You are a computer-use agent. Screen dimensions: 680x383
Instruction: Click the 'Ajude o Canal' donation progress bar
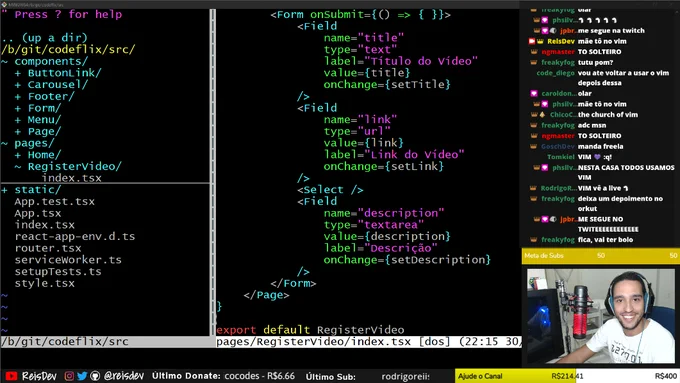[x=567, y=376]
